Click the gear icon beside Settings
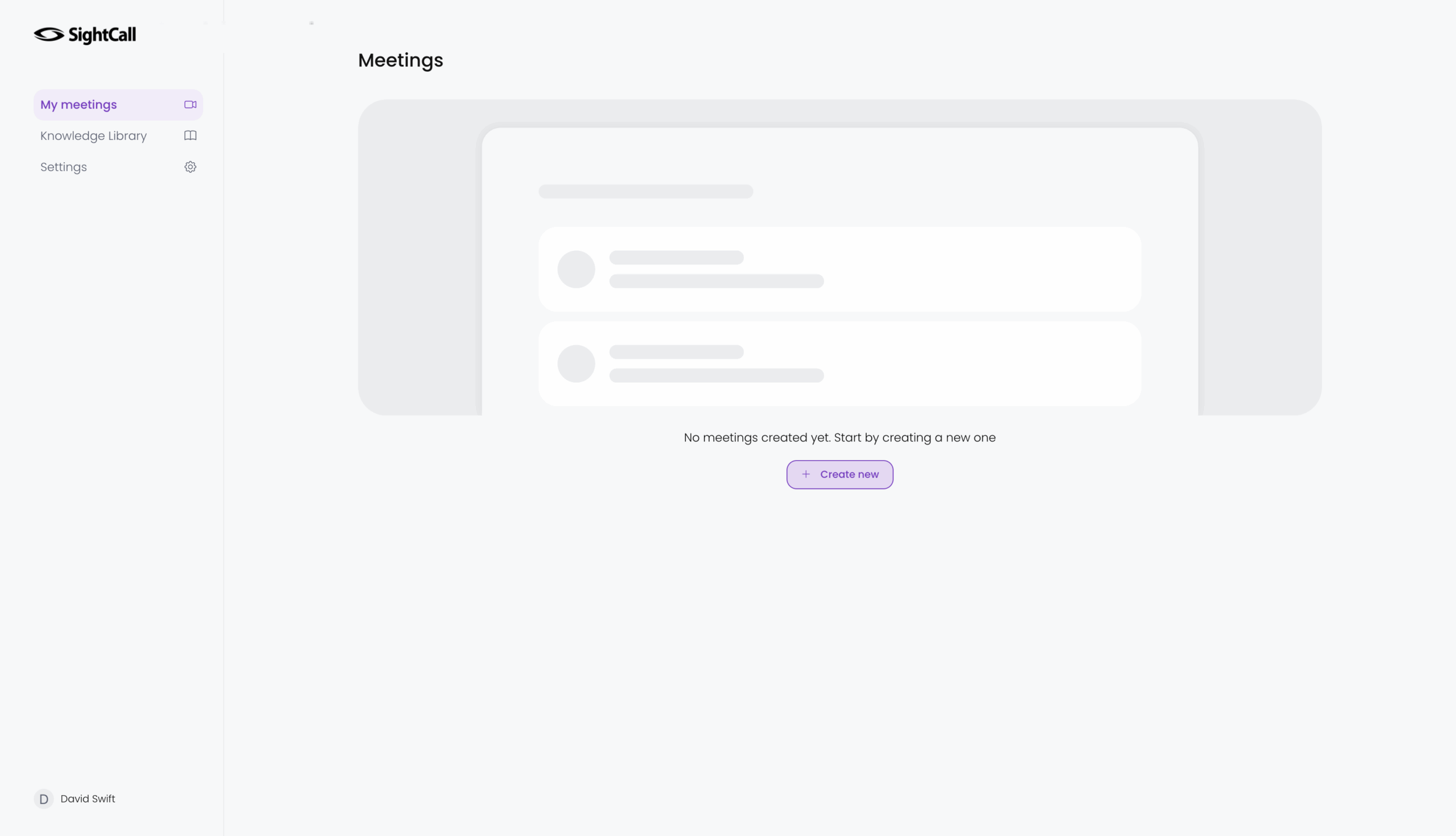The height and width of the screenshot is (836, 1456). 190,167
